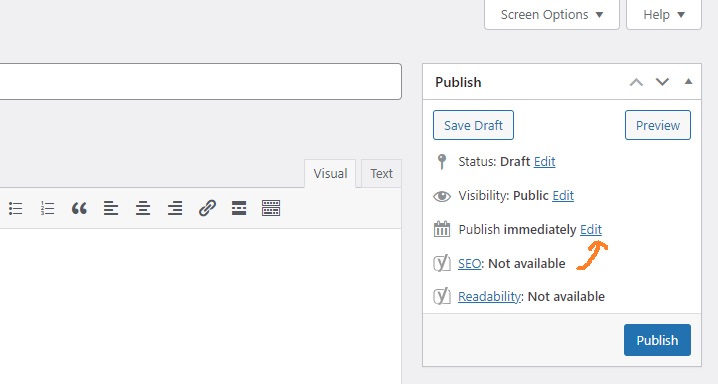
Task: Click the publish calendar icon
Action: point(442,229)
